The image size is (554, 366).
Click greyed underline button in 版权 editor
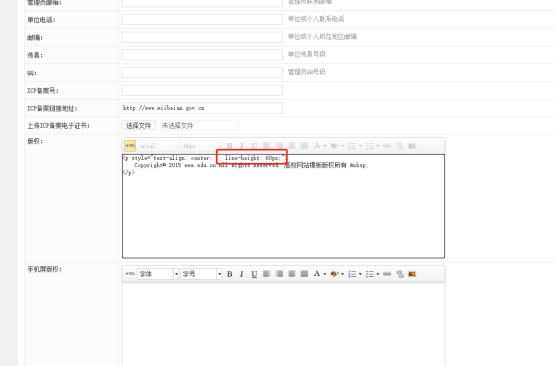(x=254, y=146)
